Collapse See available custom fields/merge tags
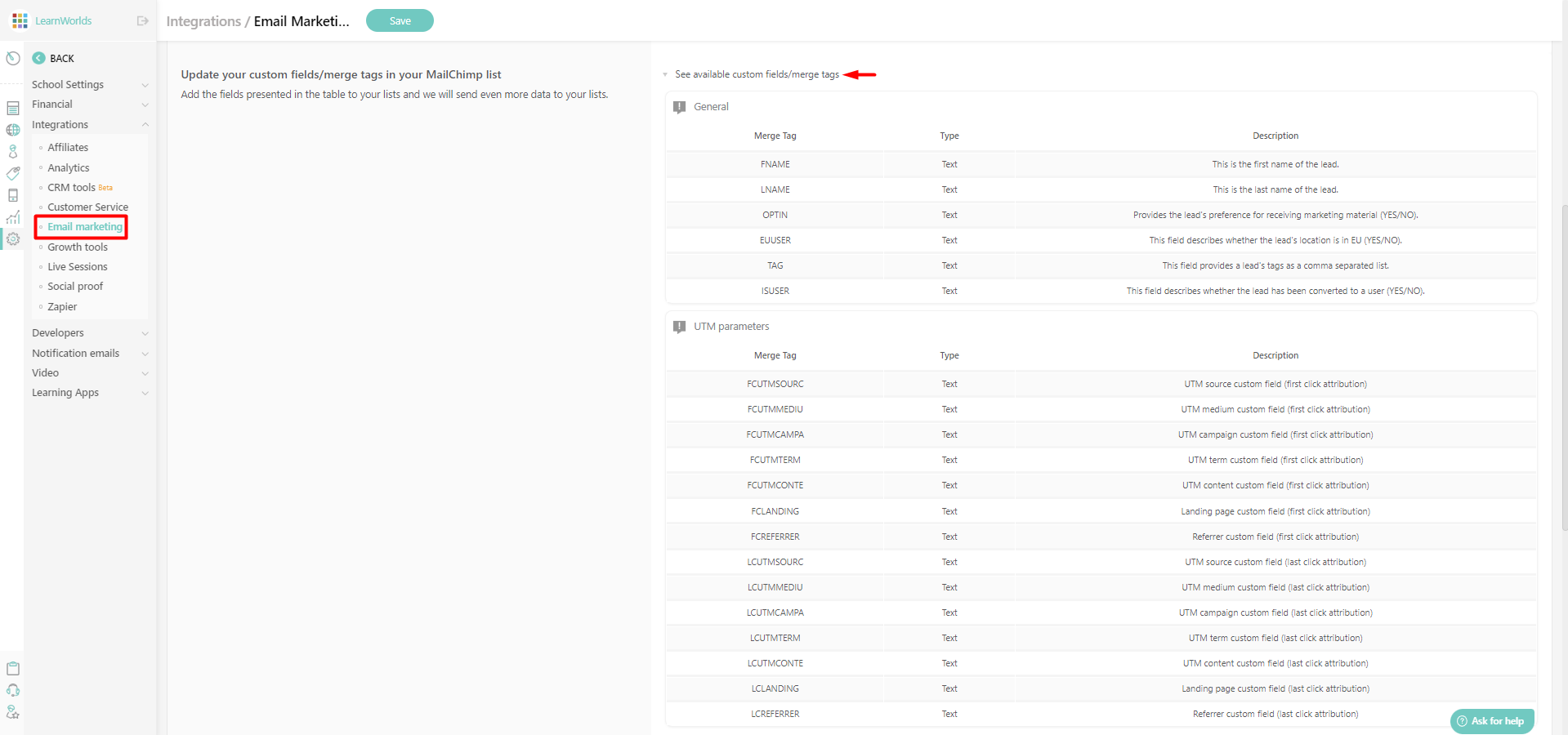1568x735 pixels. [x=663, y=74]
